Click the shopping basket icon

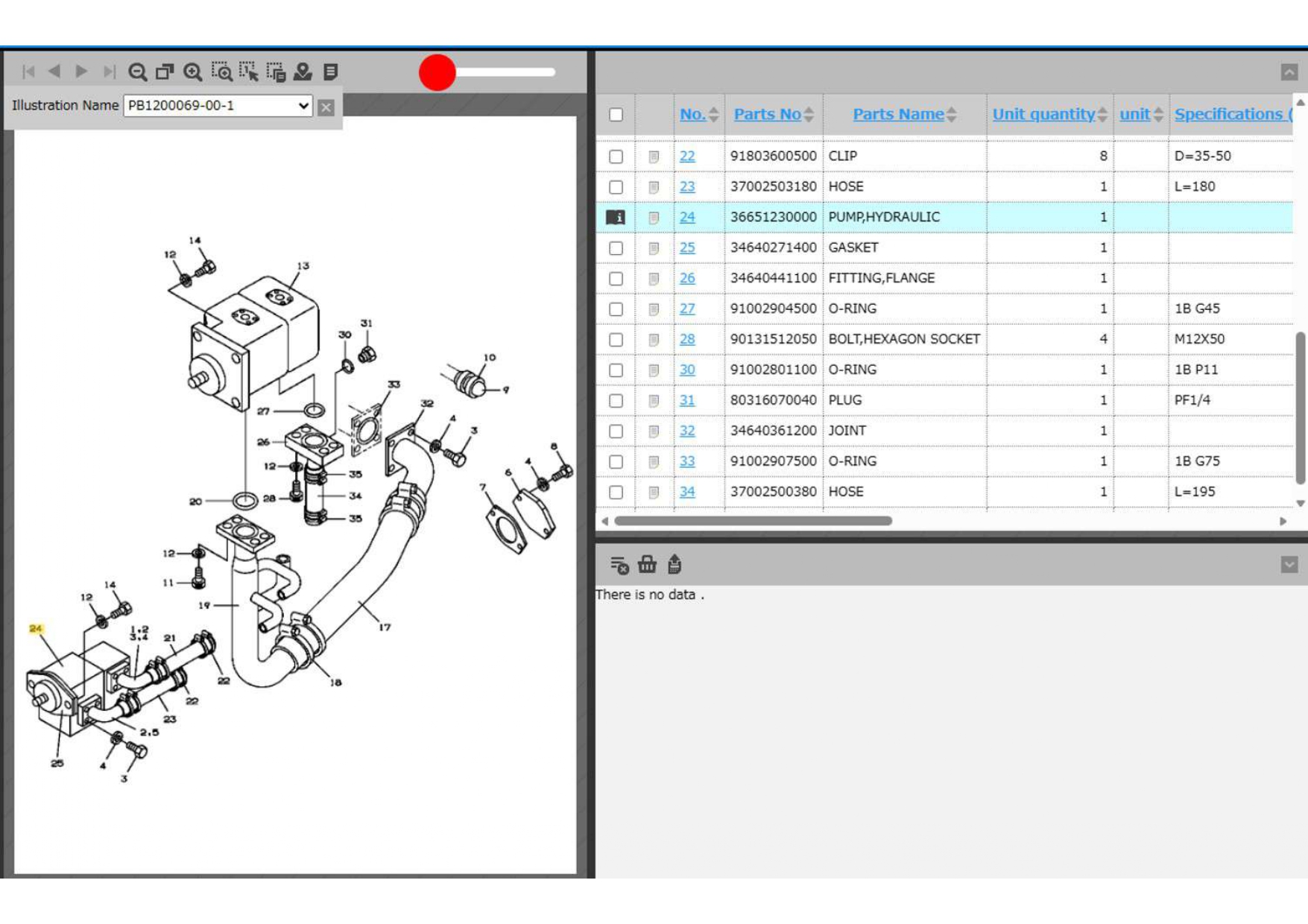[x=647, y=565]
